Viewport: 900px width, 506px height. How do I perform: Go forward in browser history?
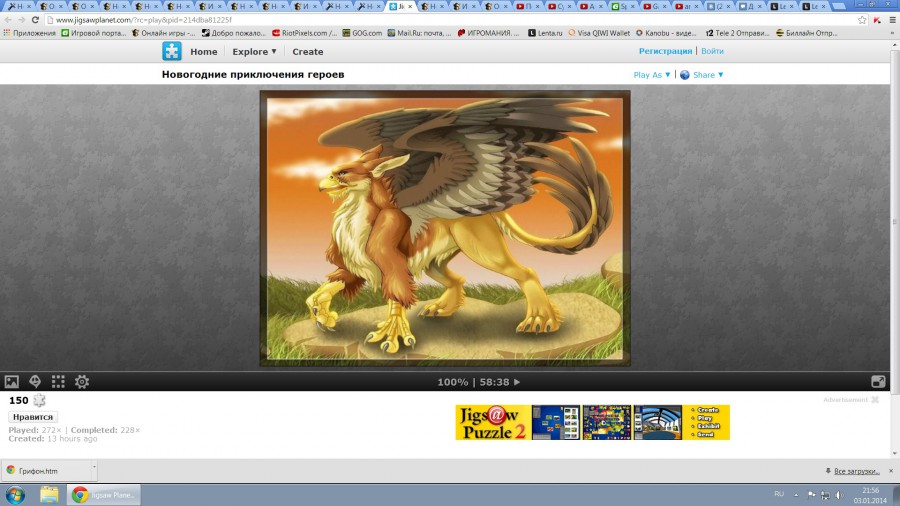pos(21,20)
